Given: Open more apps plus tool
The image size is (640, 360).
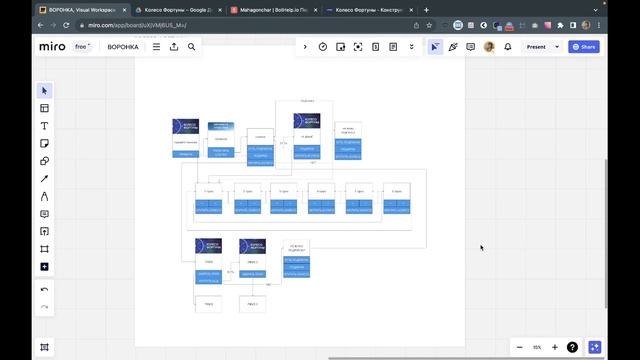Looking at the screenshot, I should (x=44, y=267).
